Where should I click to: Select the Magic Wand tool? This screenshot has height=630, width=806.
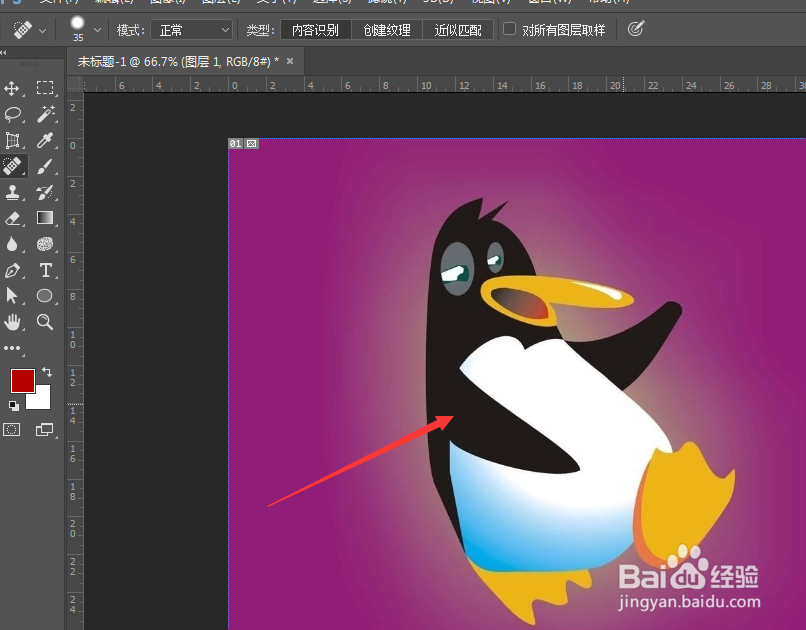pos(45,114)
